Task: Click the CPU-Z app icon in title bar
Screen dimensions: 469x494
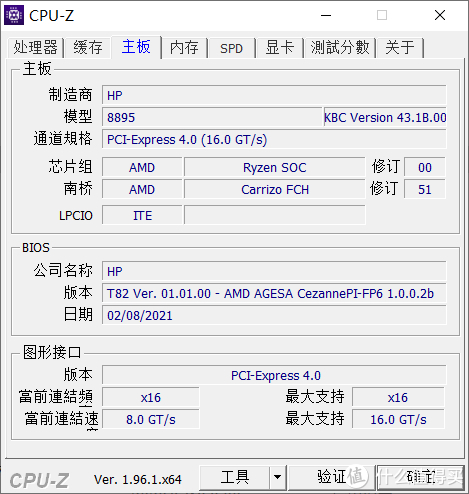Action: coord(14,15)
